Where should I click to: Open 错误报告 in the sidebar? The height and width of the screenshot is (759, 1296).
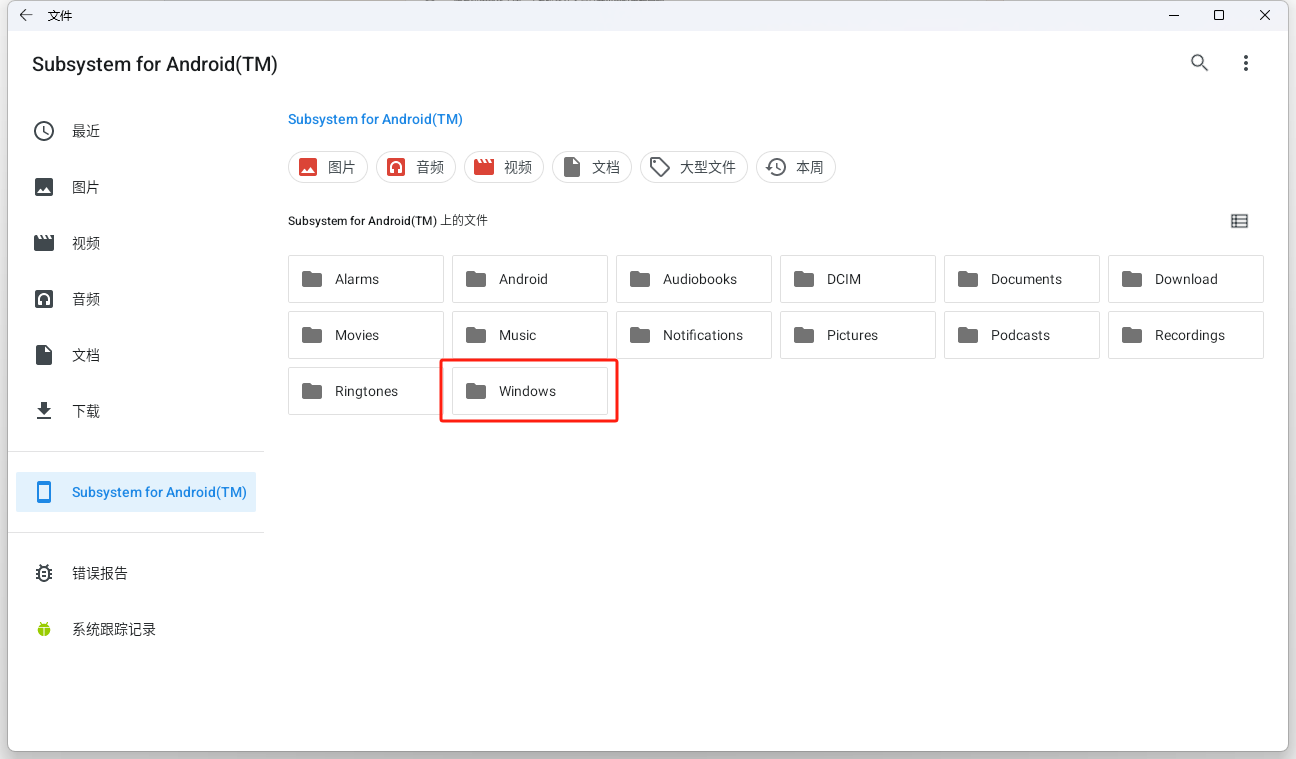[136, 573]
